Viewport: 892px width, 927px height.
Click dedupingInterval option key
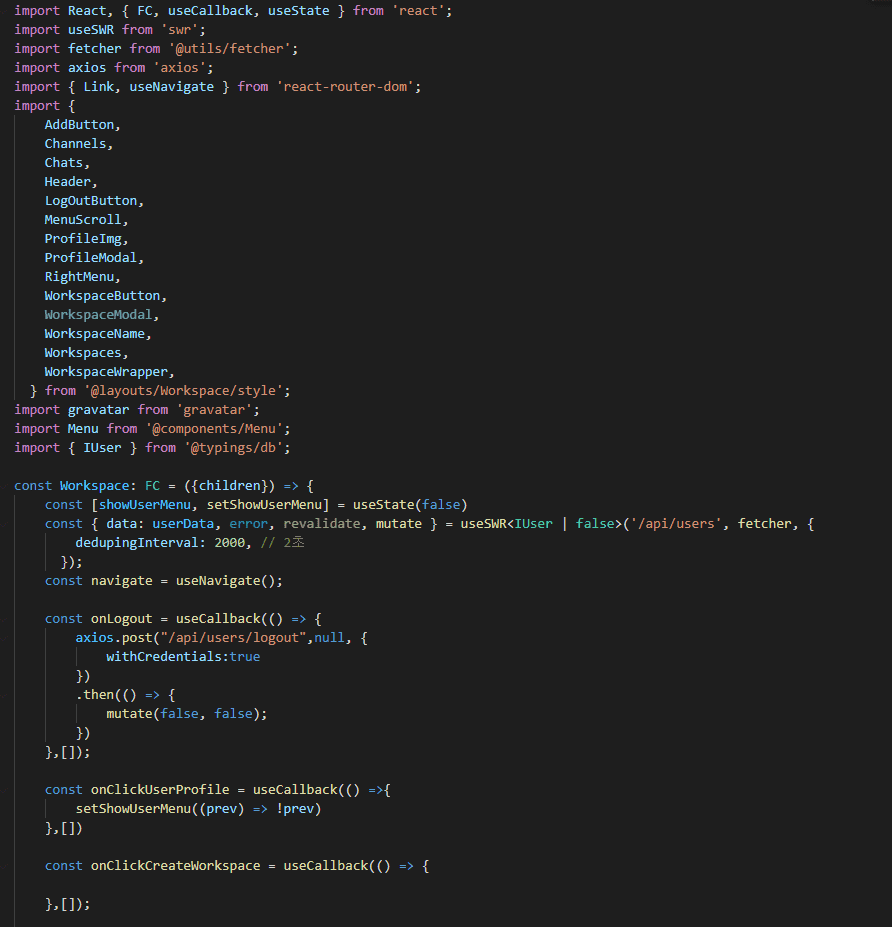[137, 542]
